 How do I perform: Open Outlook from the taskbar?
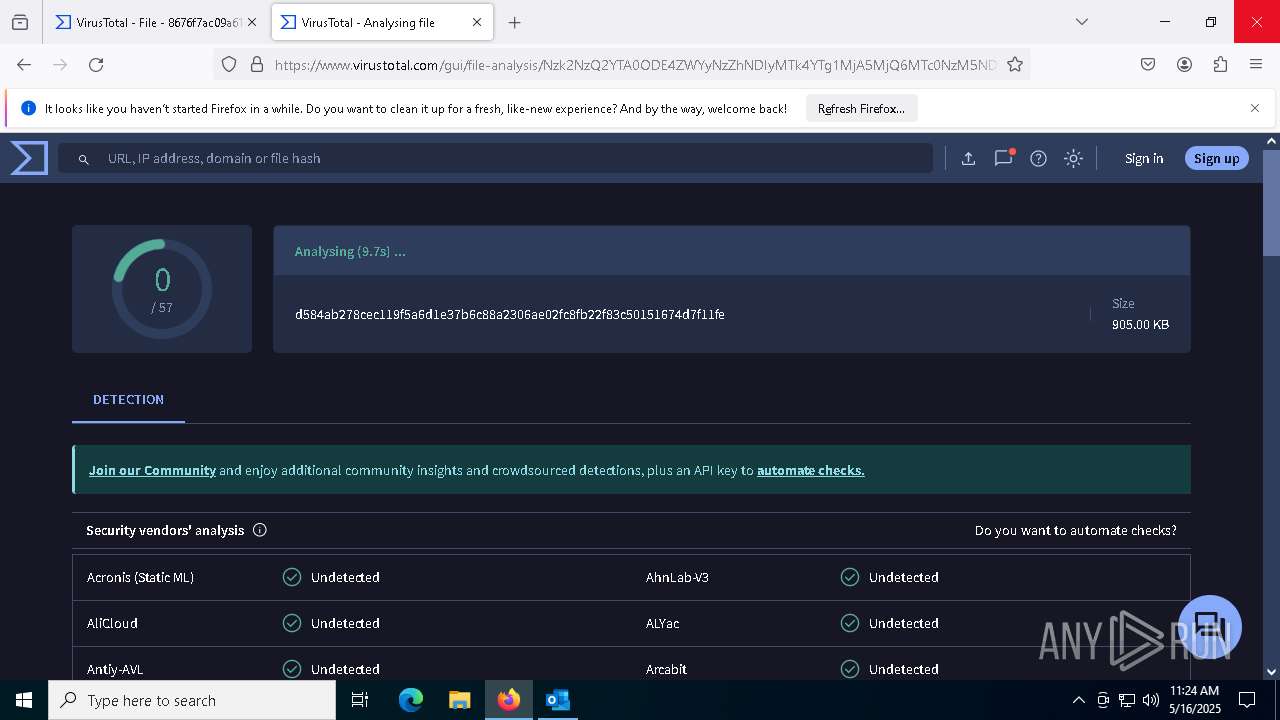[557, 700]
